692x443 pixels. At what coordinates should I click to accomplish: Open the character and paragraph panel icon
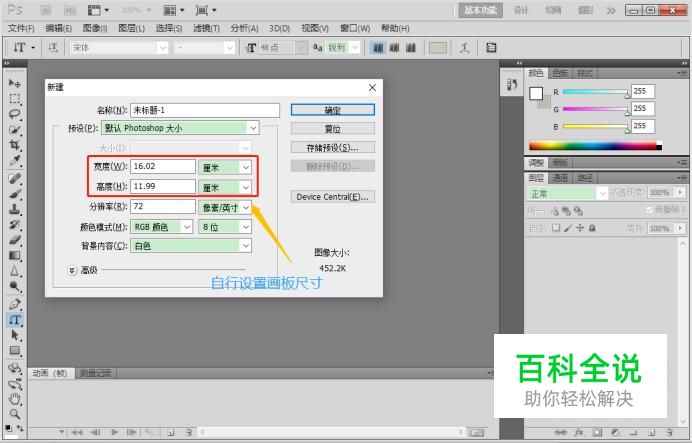coord(491,48)
